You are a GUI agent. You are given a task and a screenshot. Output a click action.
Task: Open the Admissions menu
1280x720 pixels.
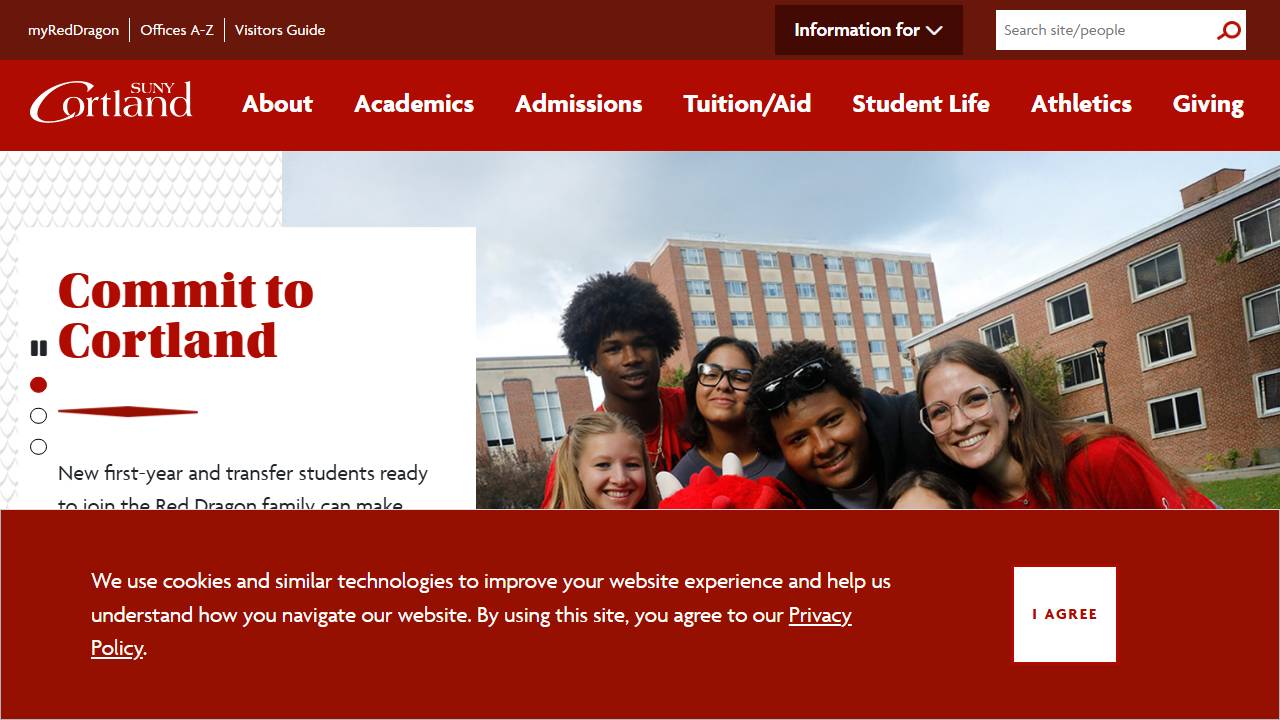click(x=579, y=104)
